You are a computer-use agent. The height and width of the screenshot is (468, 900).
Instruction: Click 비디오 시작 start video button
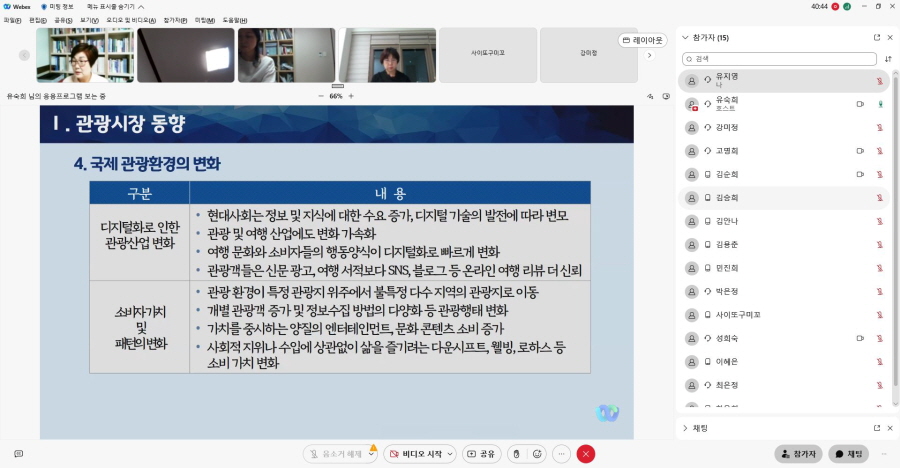point(416,454)
